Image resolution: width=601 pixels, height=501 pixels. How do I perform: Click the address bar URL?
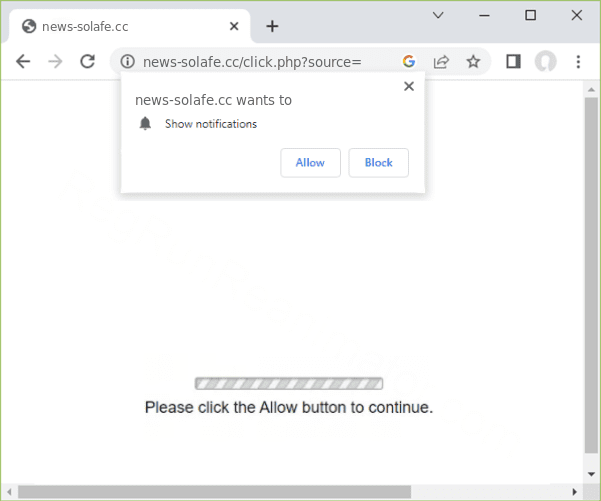[260, 62]
